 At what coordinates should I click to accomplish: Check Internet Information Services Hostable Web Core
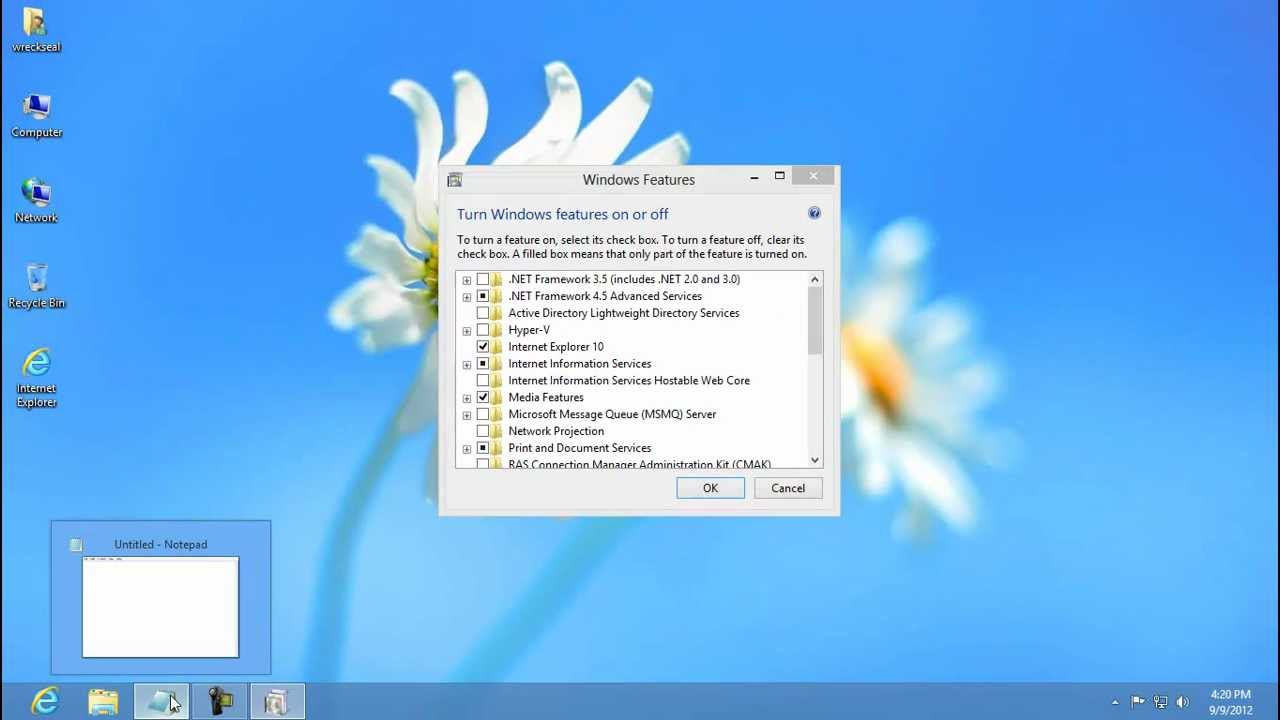pyautogui.click(x=483, y=381)
